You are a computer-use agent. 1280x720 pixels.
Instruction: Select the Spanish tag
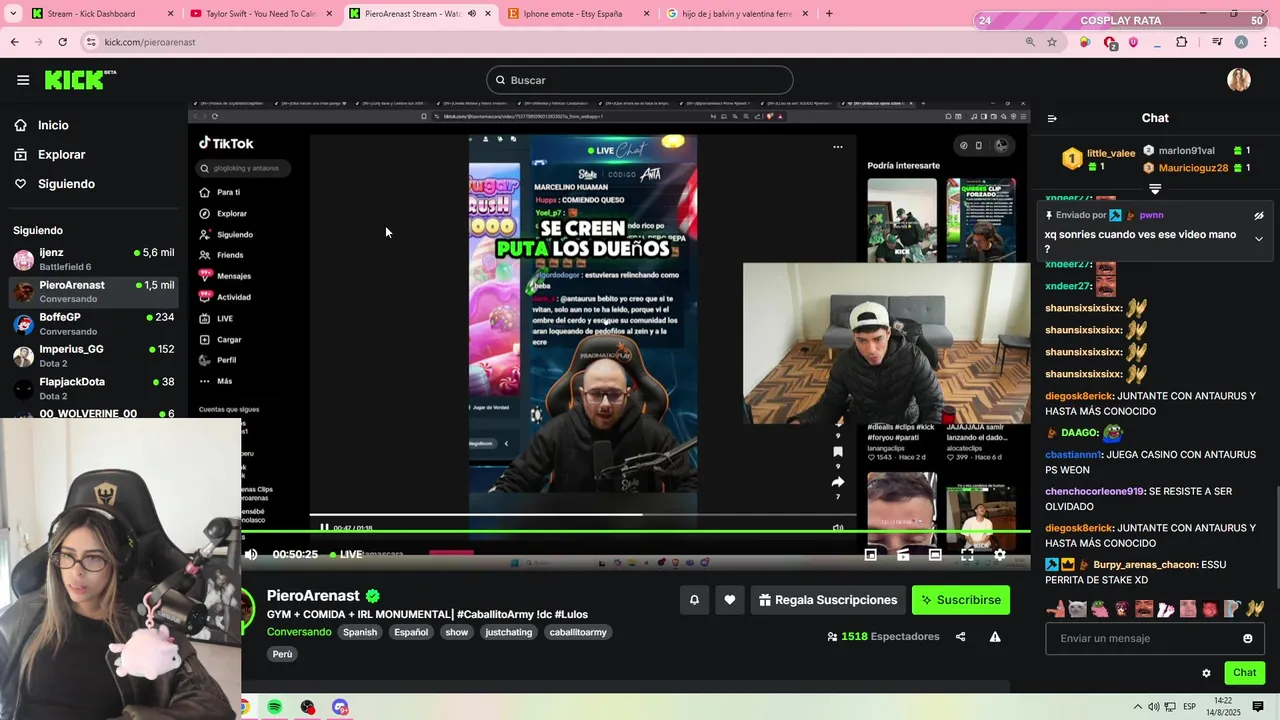[x=360, y=632]
